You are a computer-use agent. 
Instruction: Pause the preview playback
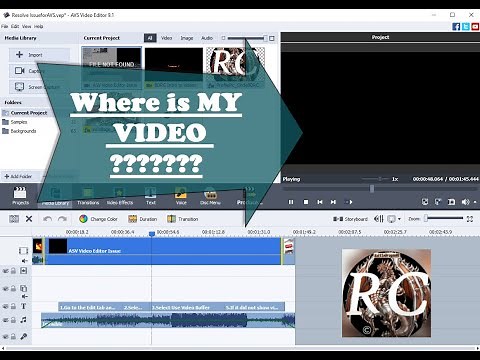291,202
